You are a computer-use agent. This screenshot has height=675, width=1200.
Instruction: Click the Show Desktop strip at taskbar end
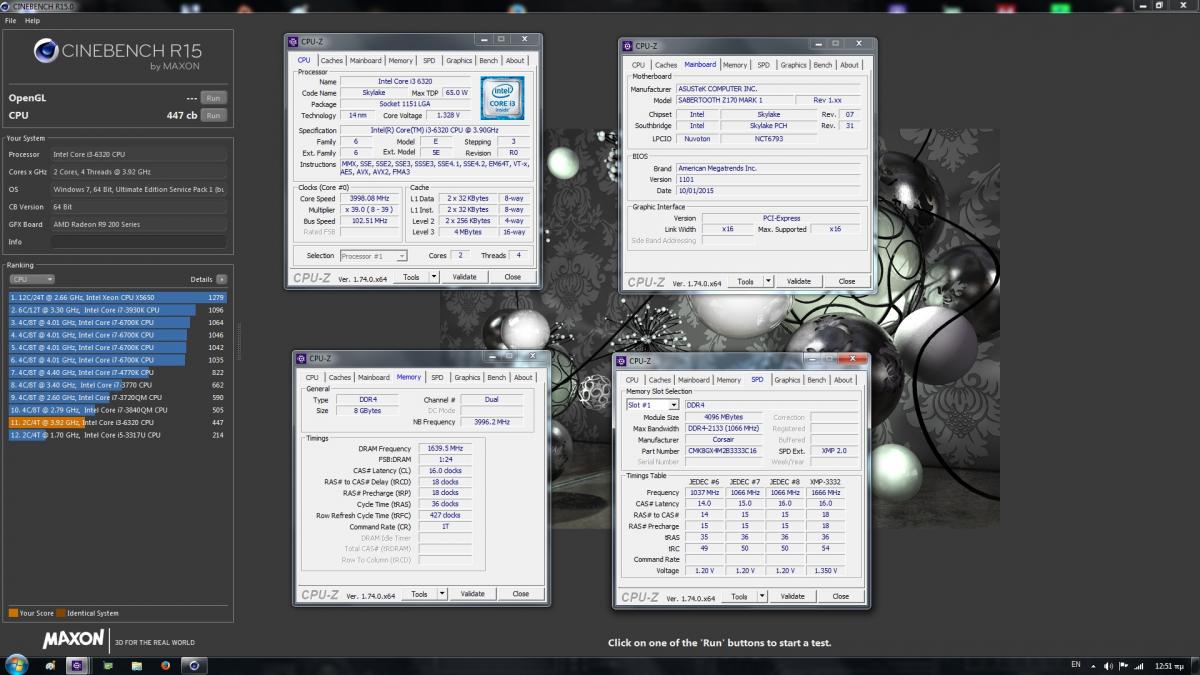(x=1194, y=664)
